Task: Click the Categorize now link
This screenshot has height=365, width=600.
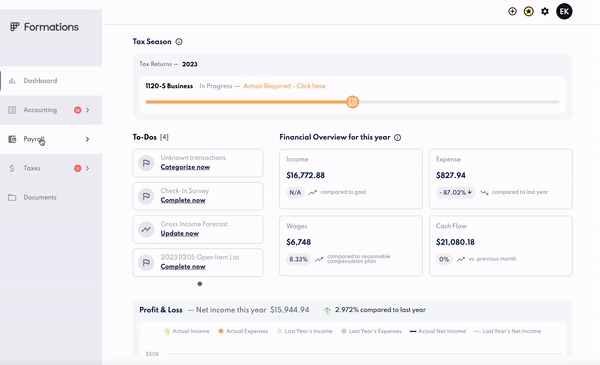Action: point(185,167)
